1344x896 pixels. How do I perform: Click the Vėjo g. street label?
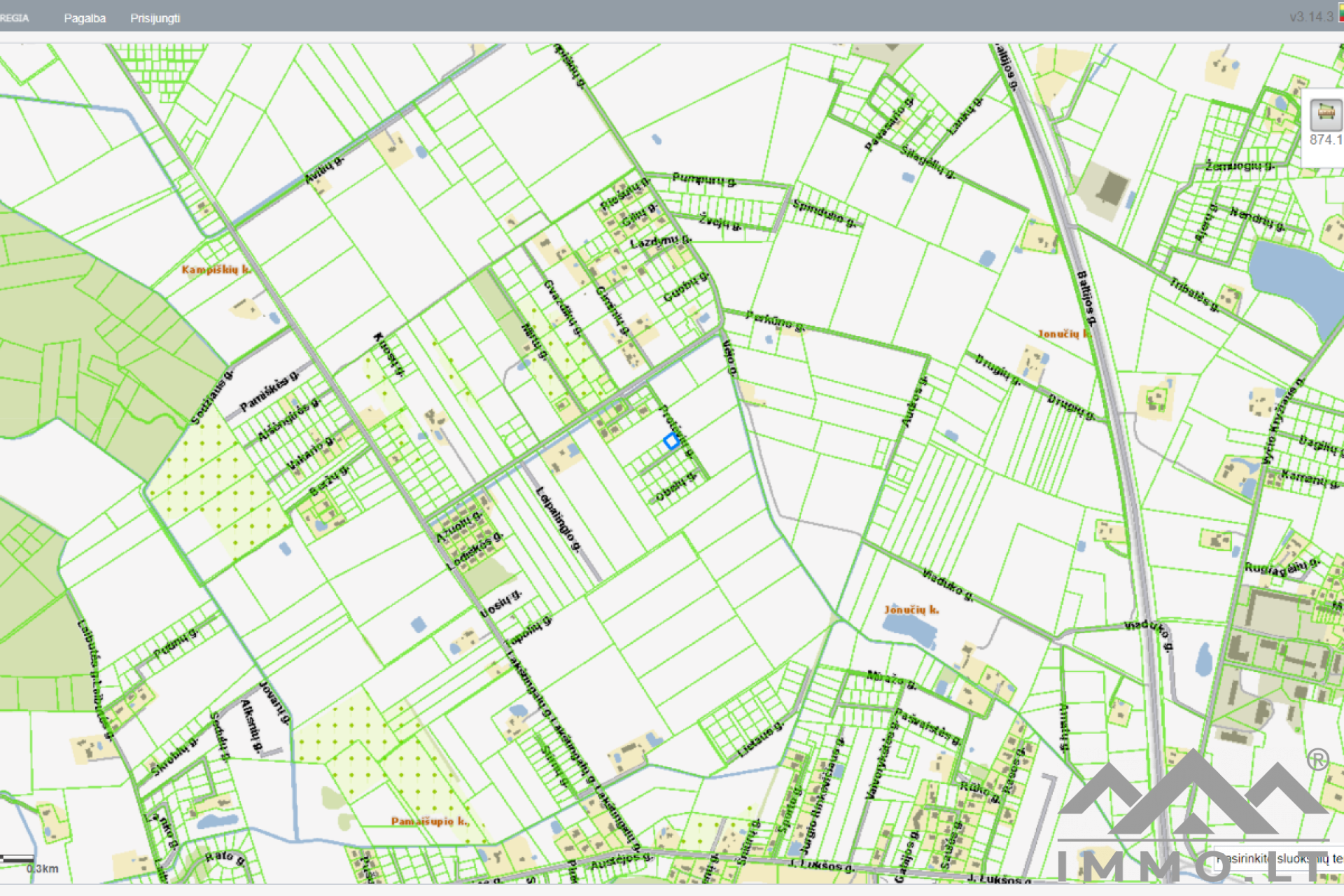coord(729,357)
